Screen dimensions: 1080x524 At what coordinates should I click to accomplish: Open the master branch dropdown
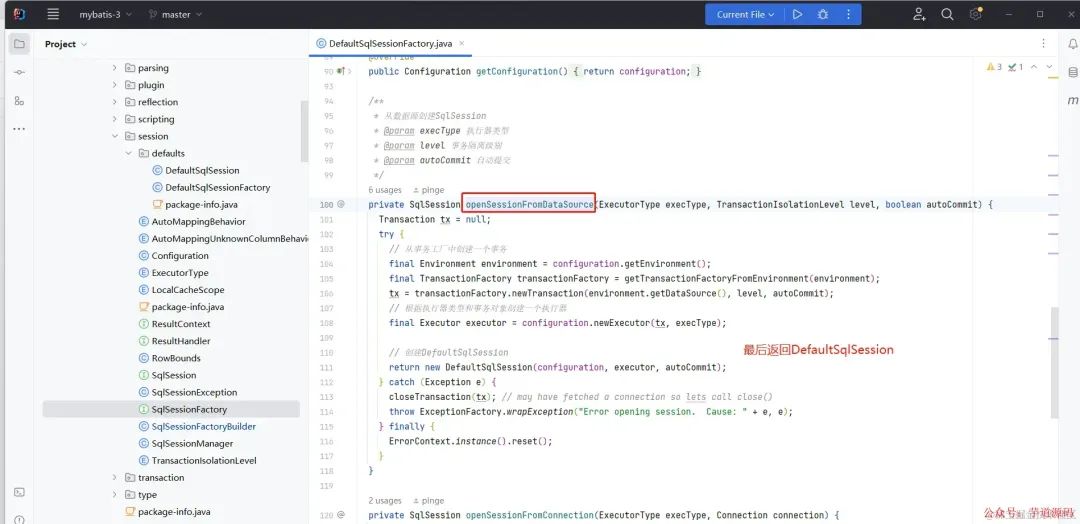pos(176,14)
